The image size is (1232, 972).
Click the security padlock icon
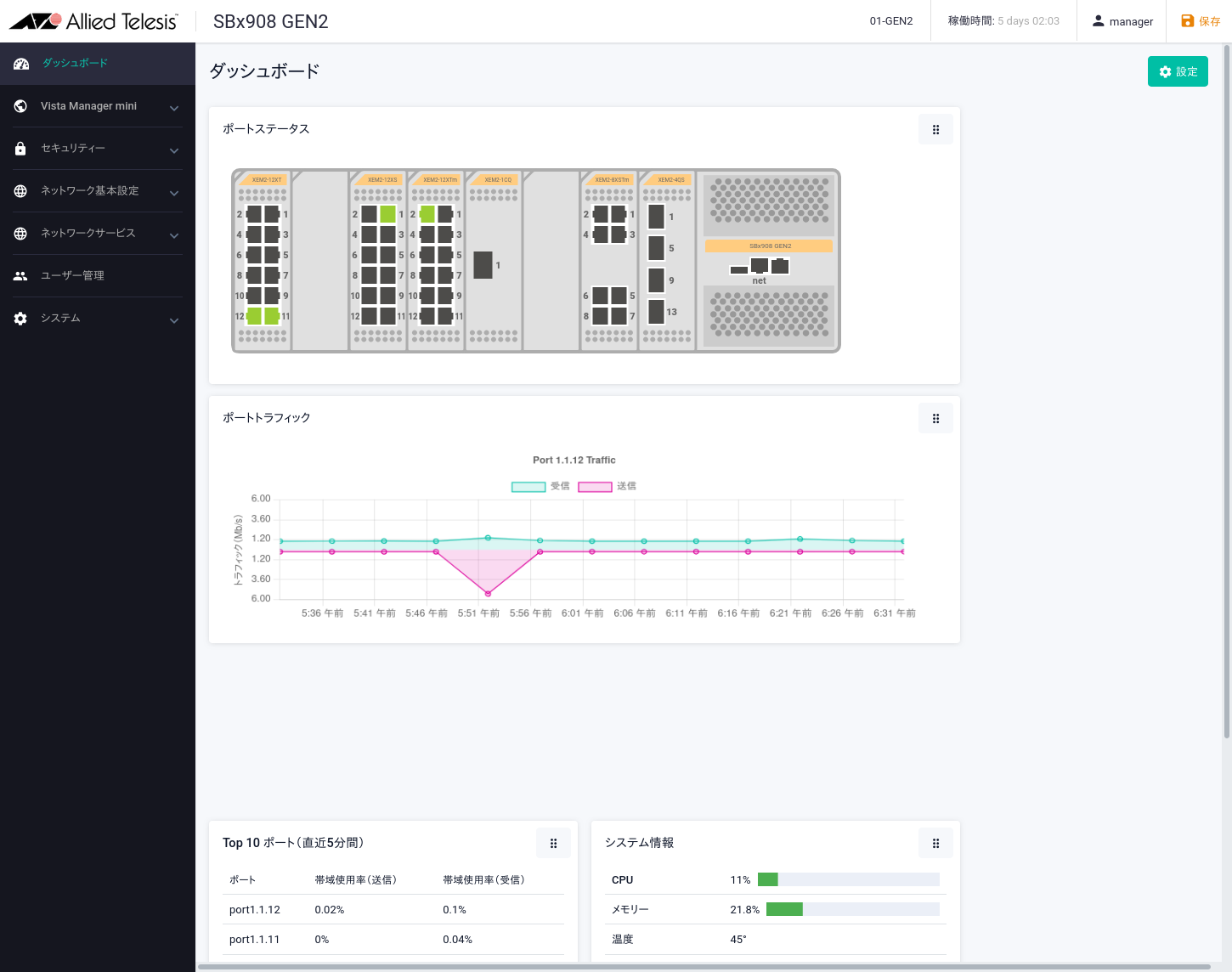[21, 149]
